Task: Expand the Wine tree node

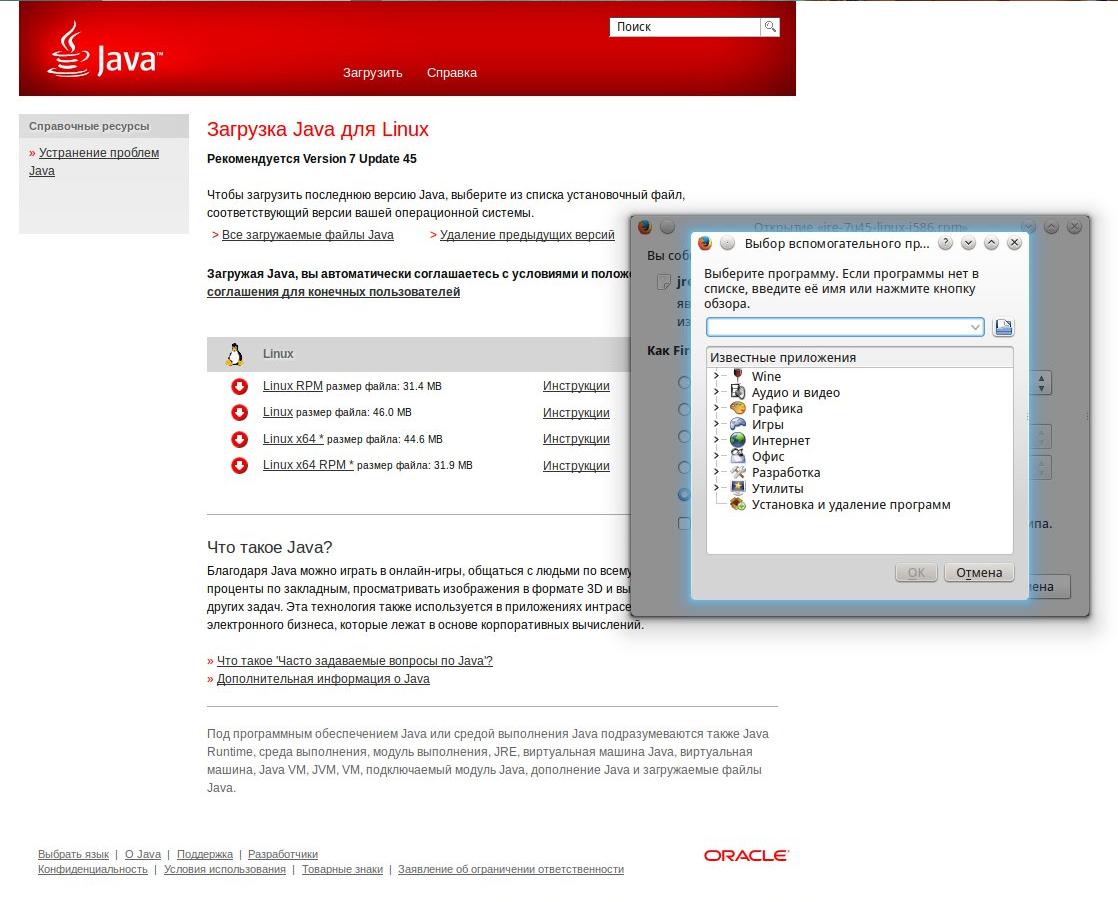Action: tap(717, 376)
